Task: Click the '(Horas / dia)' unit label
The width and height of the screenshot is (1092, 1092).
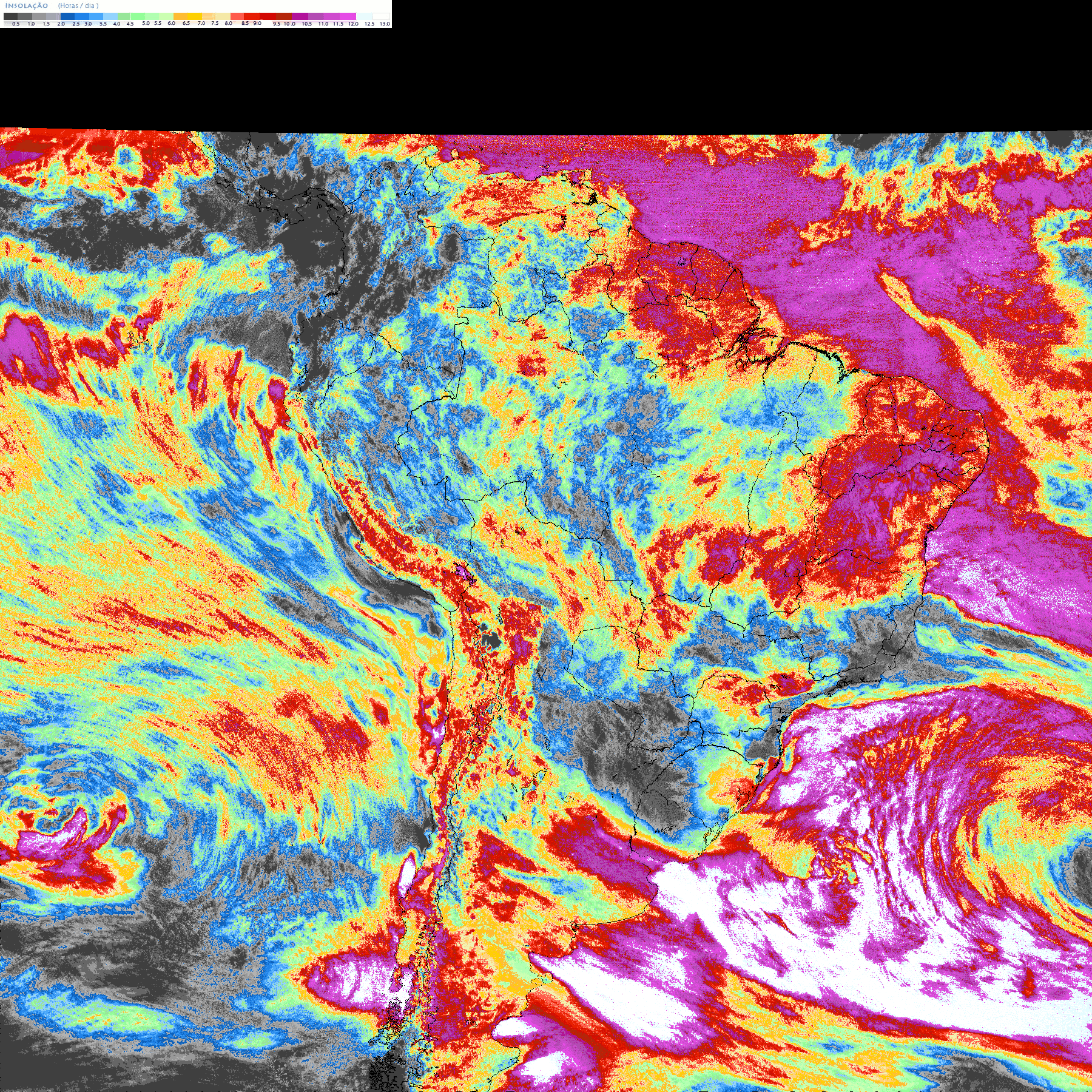Action: click(78, 5)
